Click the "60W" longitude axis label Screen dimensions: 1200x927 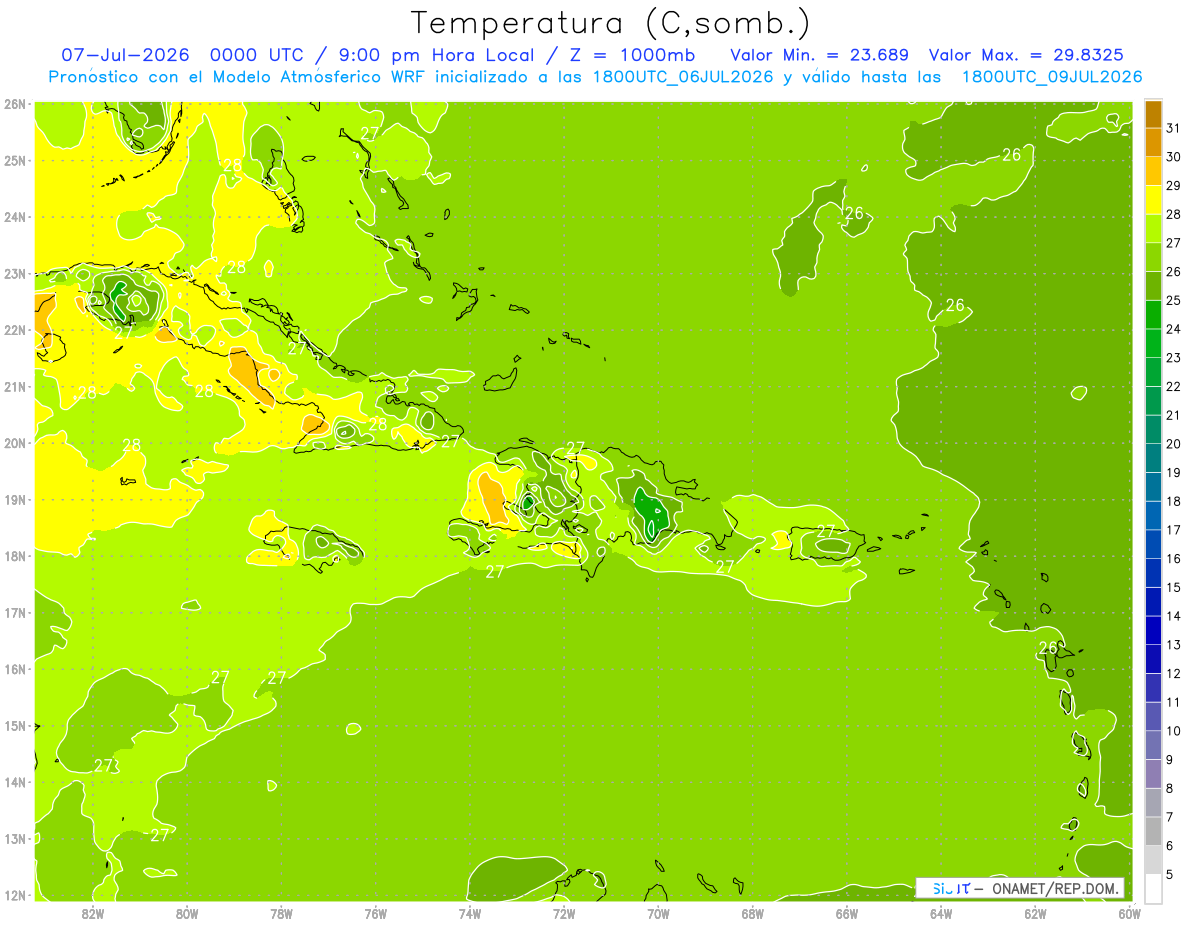pyautogui.click(x=1129, y=914)
